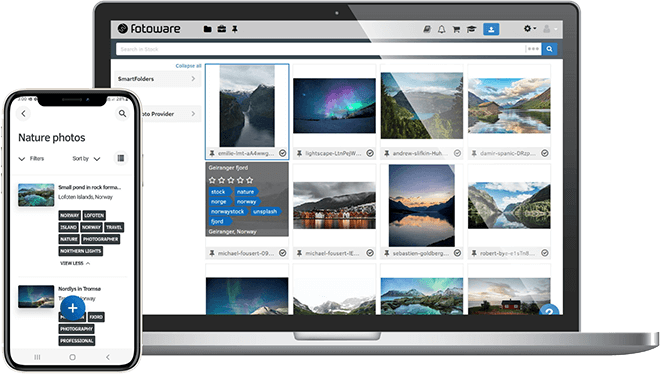Go back on the phone app
Image resolution: width=660 pixels, height=374 pixels.
point(24,113)
